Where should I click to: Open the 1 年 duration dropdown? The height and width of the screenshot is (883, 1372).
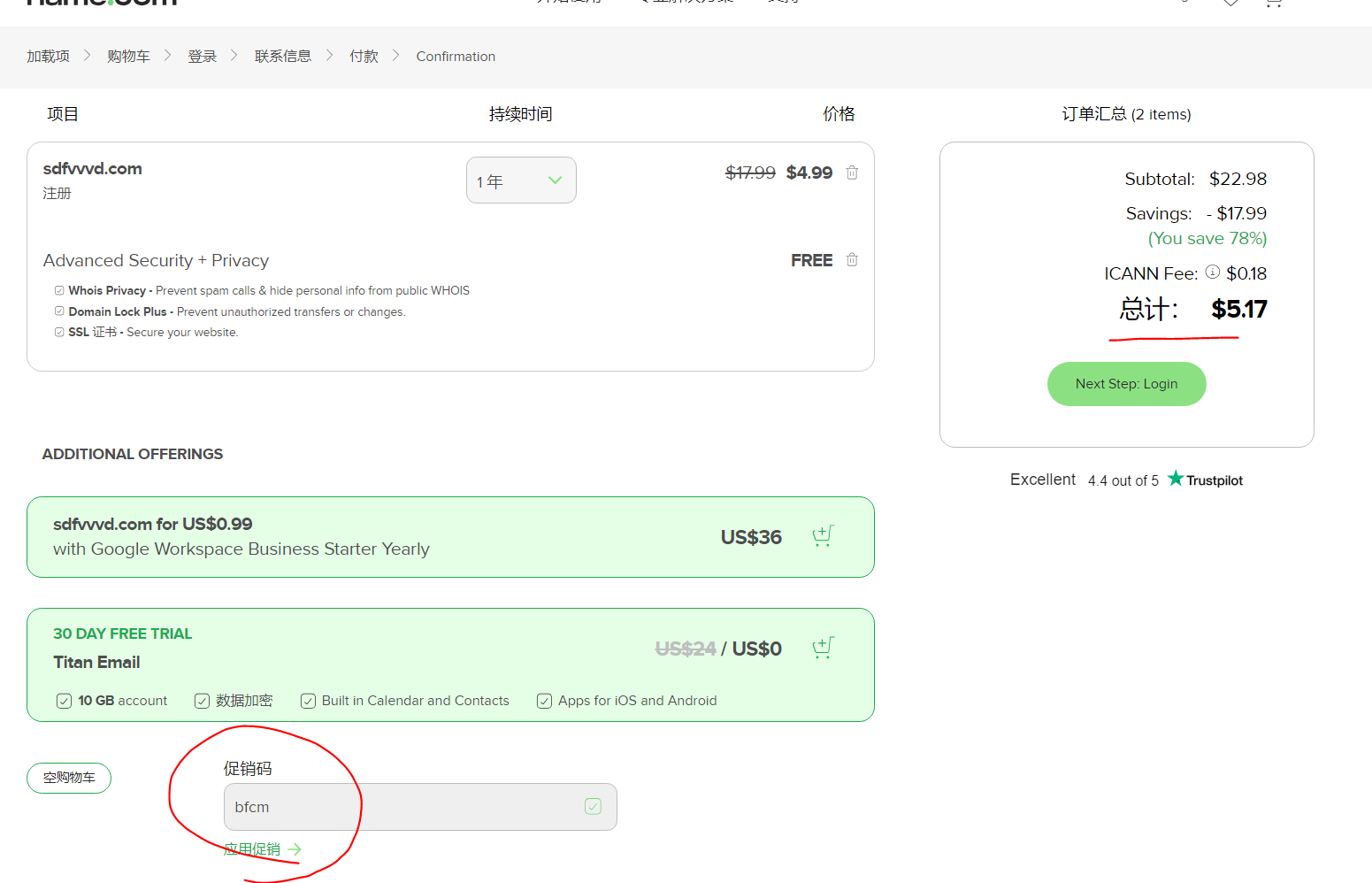click(521, 180)
